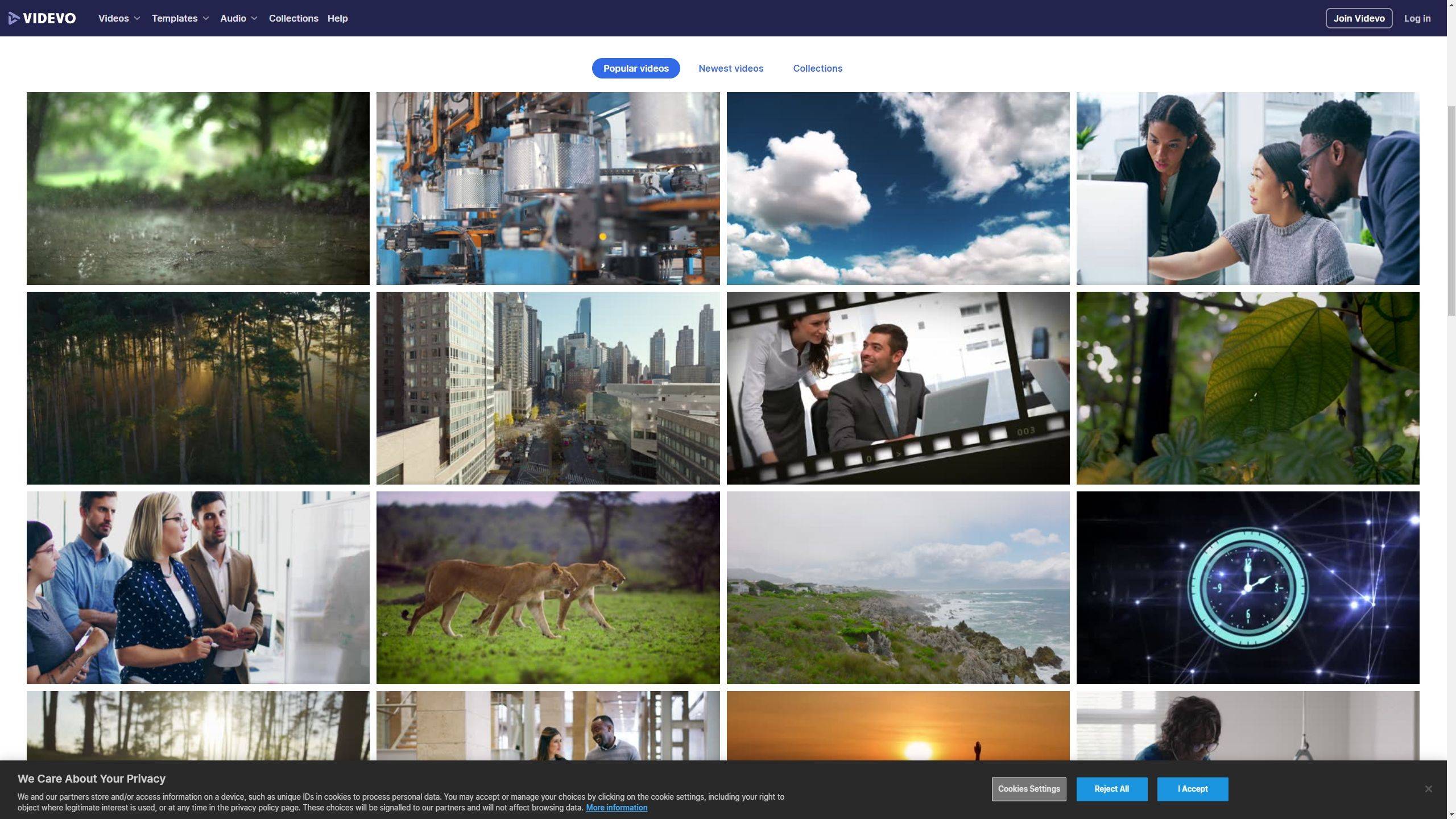Select the clock network animation thumbnail
1456x819 pixels.
click(1248, 587)
